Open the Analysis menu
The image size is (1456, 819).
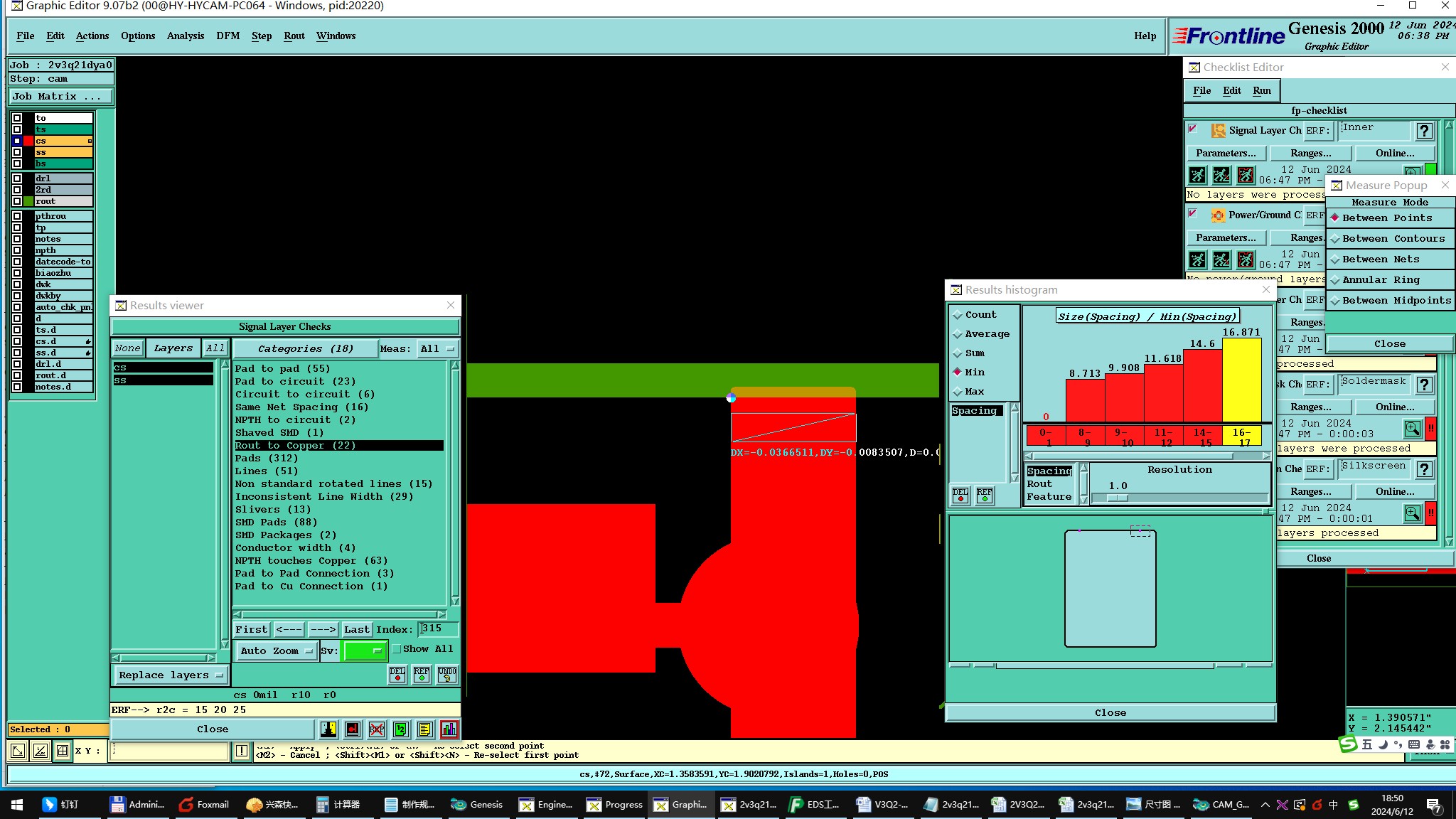[185, 36]
